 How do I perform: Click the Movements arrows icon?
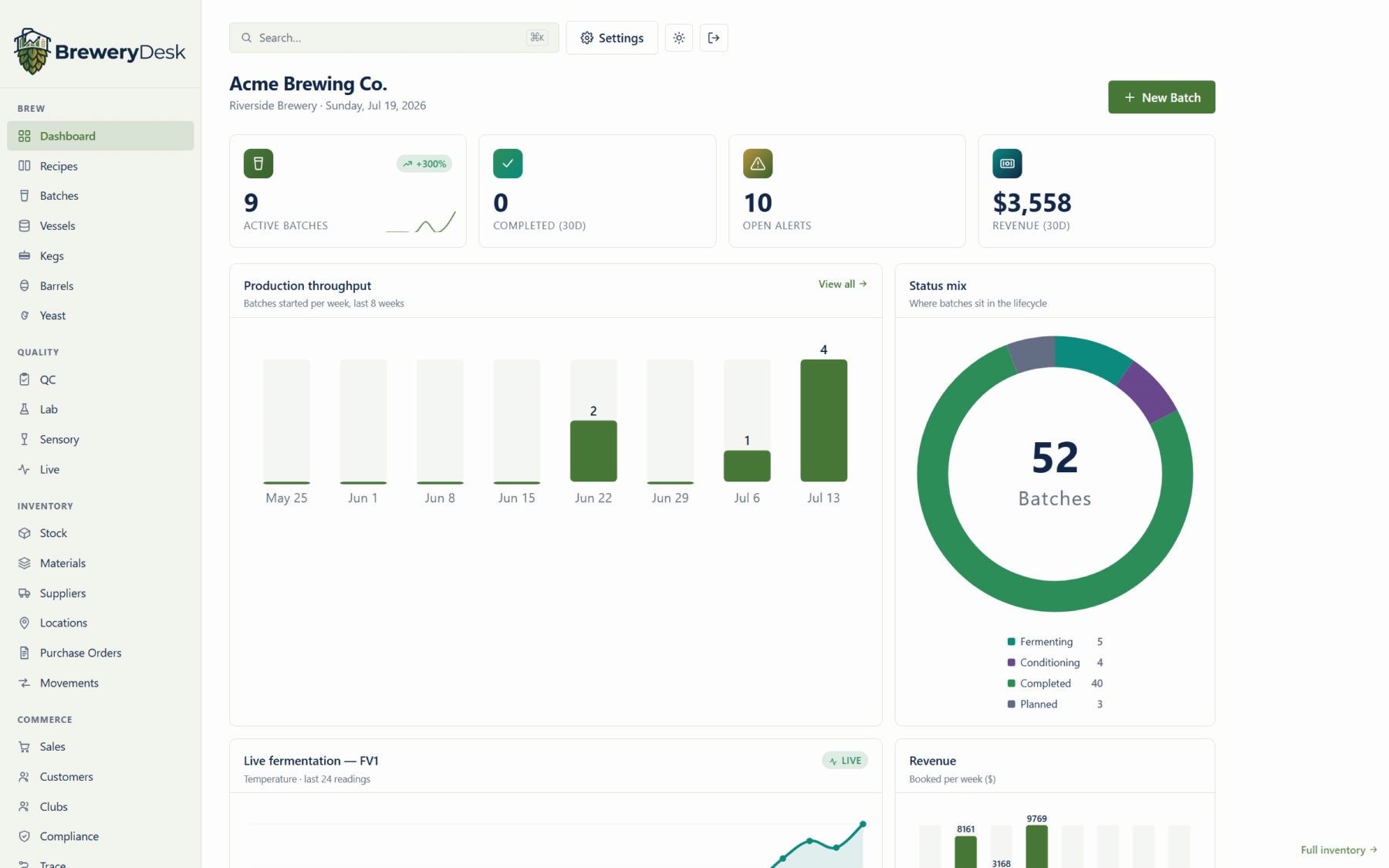pos(25,683)
